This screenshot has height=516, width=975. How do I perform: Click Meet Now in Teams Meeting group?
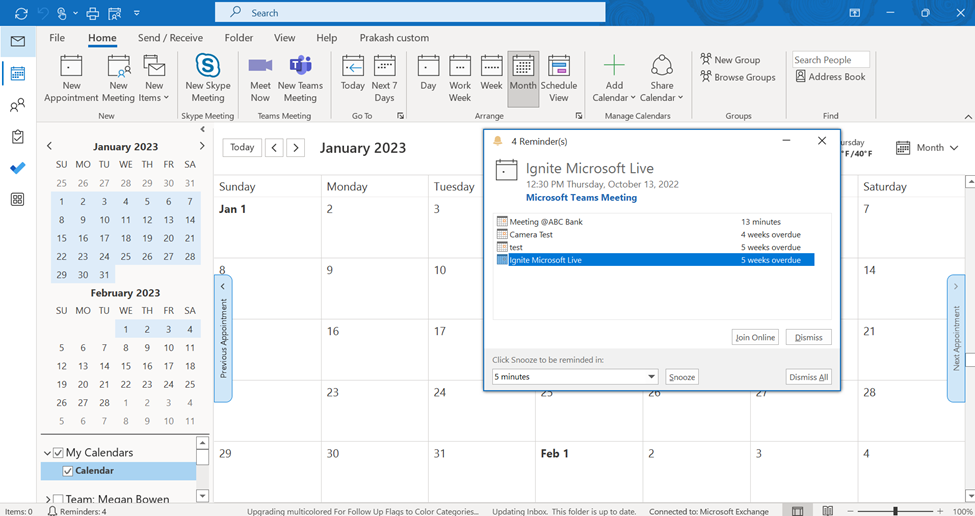coord(260,78)
